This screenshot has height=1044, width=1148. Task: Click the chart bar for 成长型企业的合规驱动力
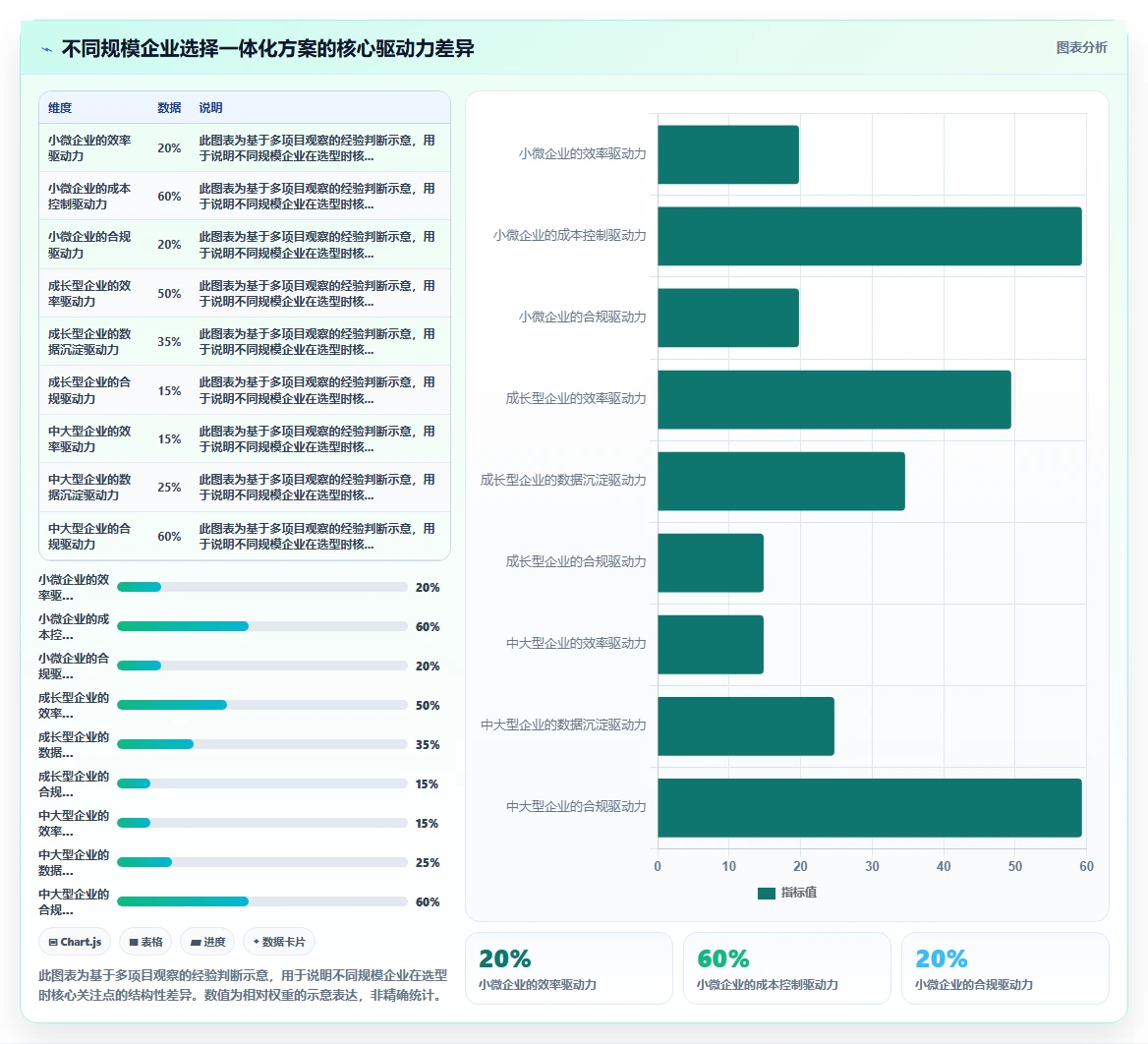[x=711, y=562]
